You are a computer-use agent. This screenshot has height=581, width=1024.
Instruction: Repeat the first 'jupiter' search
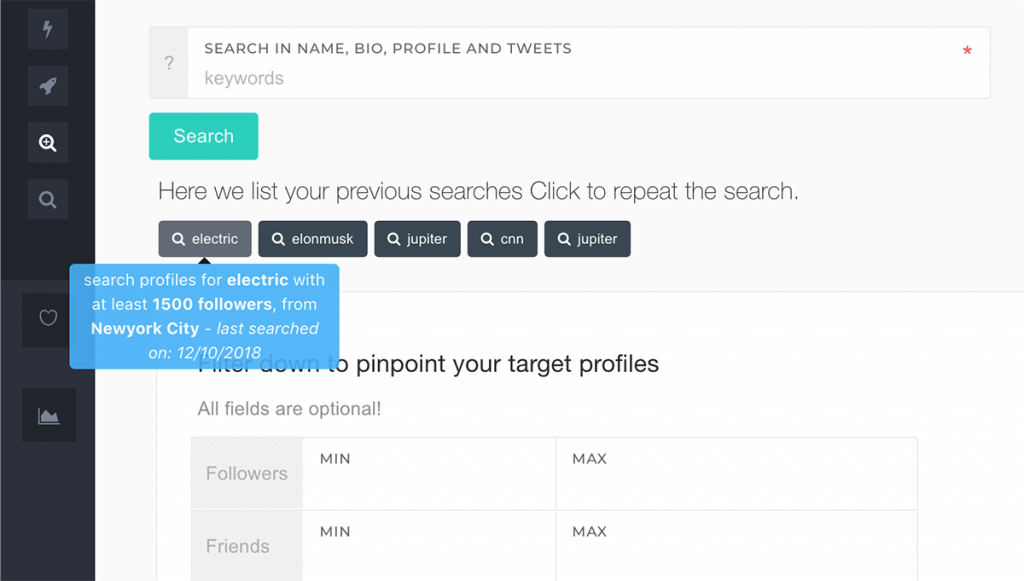417,239
